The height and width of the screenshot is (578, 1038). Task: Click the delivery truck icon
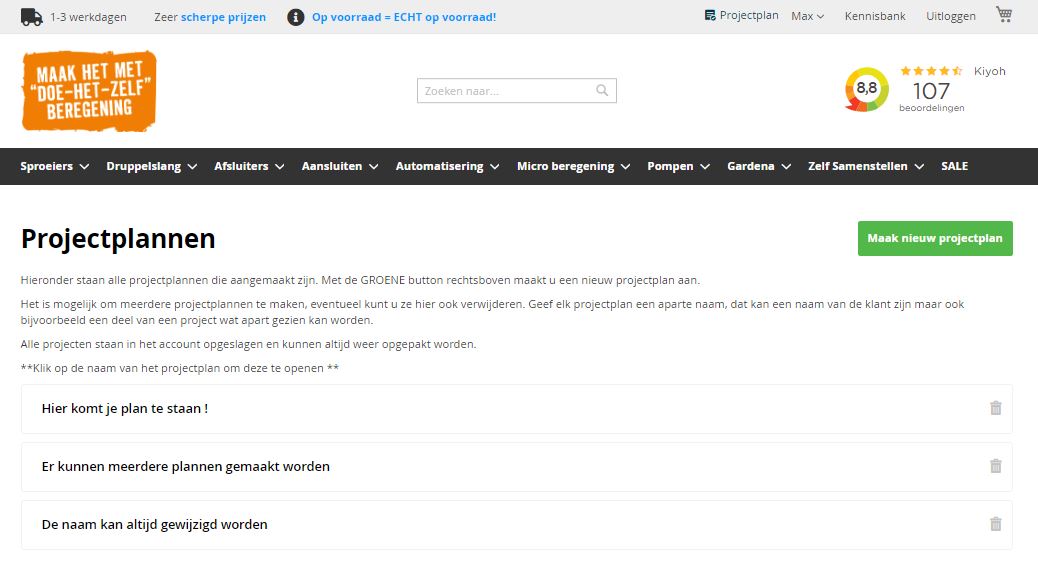pyautogui.click(x=29, y=15)
